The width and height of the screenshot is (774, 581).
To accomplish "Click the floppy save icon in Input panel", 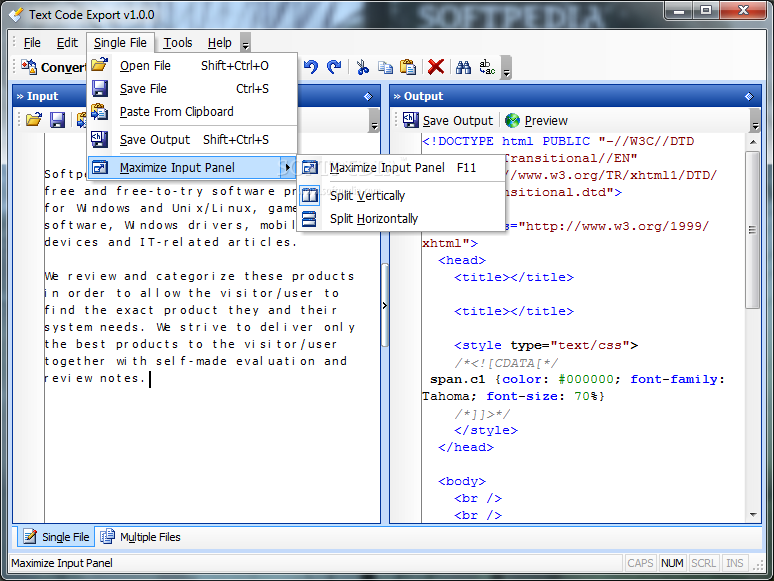I will coord(57,120).
